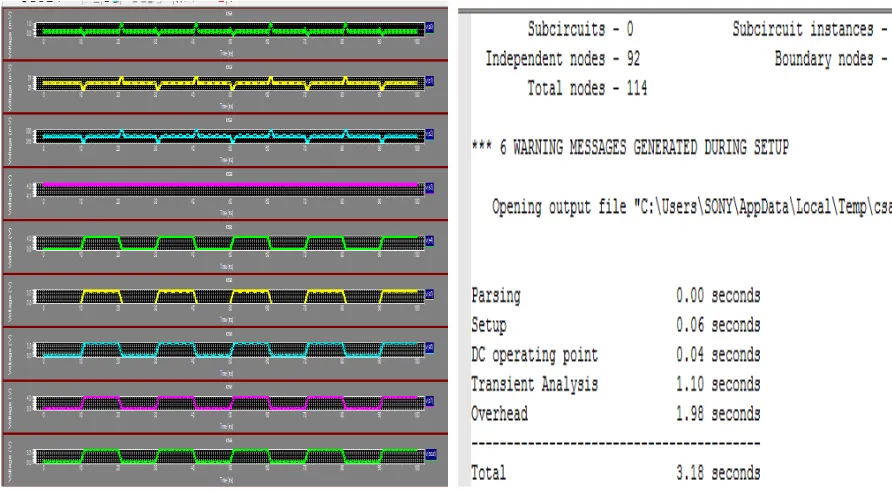
Task: Click the 'Subcircuit instances' text
Action: point(803,29)
